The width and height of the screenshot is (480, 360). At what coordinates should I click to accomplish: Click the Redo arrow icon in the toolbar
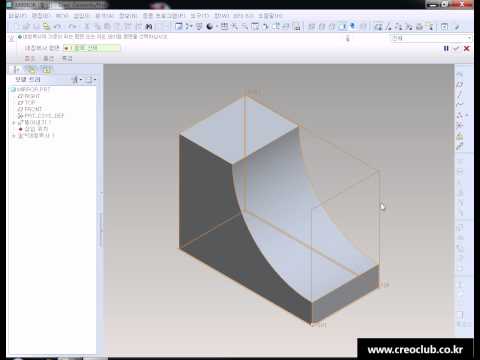point(72,27)
